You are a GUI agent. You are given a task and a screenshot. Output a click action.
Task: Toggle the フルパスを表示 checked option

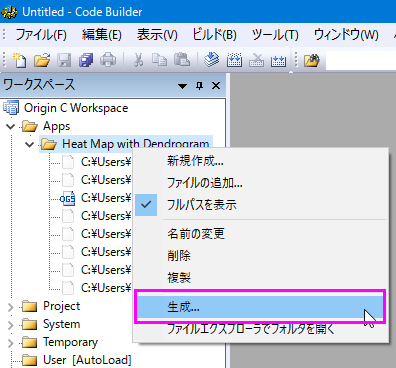tap(261, 204)
